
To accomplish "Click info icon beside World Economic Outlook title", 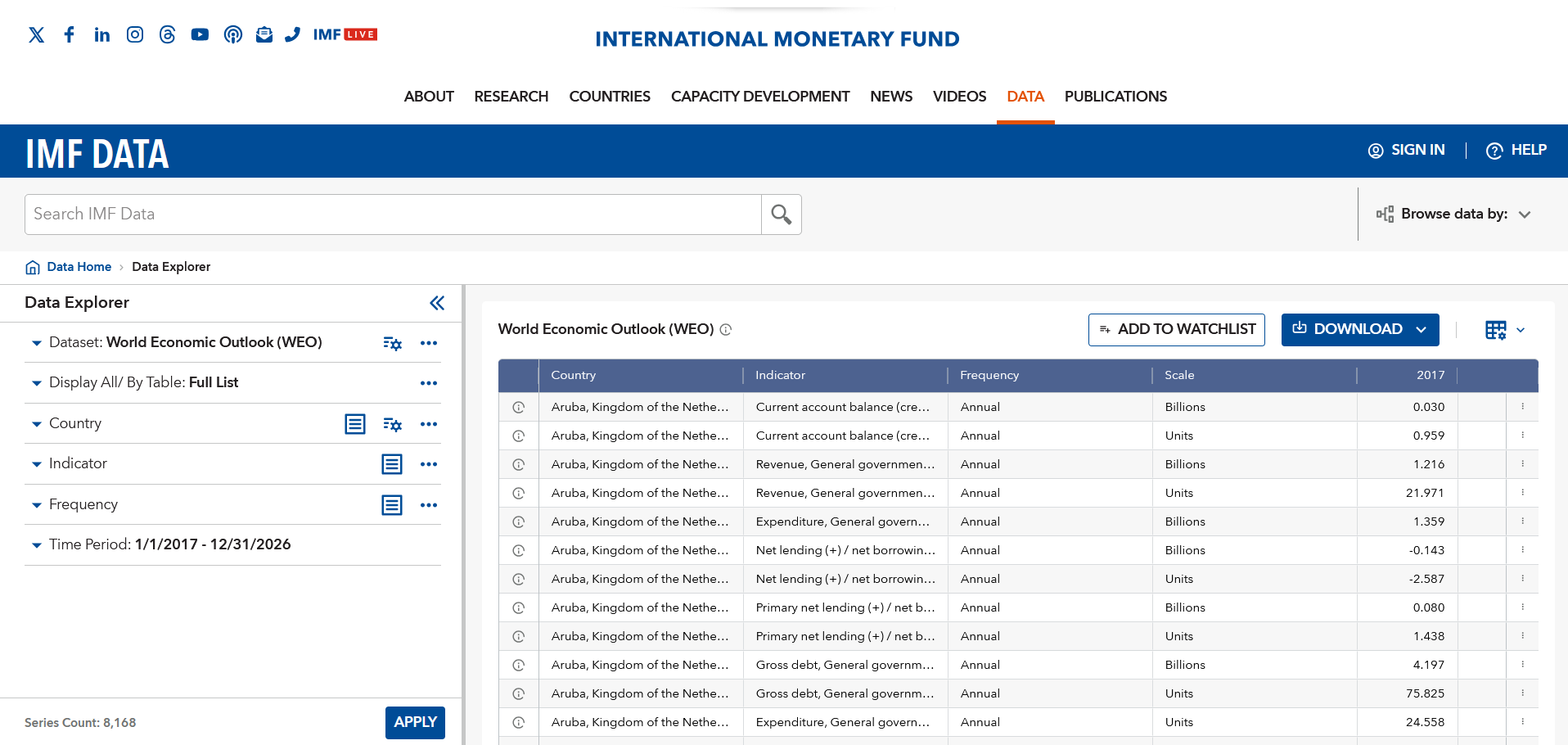I will tap(726, 330).
